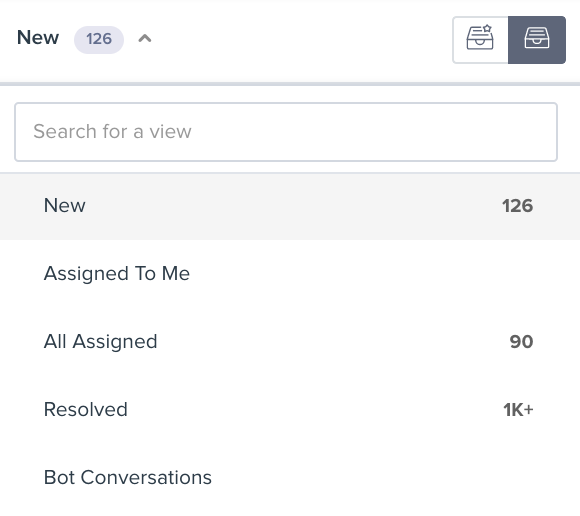Viewport: 580px width, 516px height.
Task: Select the All Assigned view
Action: point(290,342)
